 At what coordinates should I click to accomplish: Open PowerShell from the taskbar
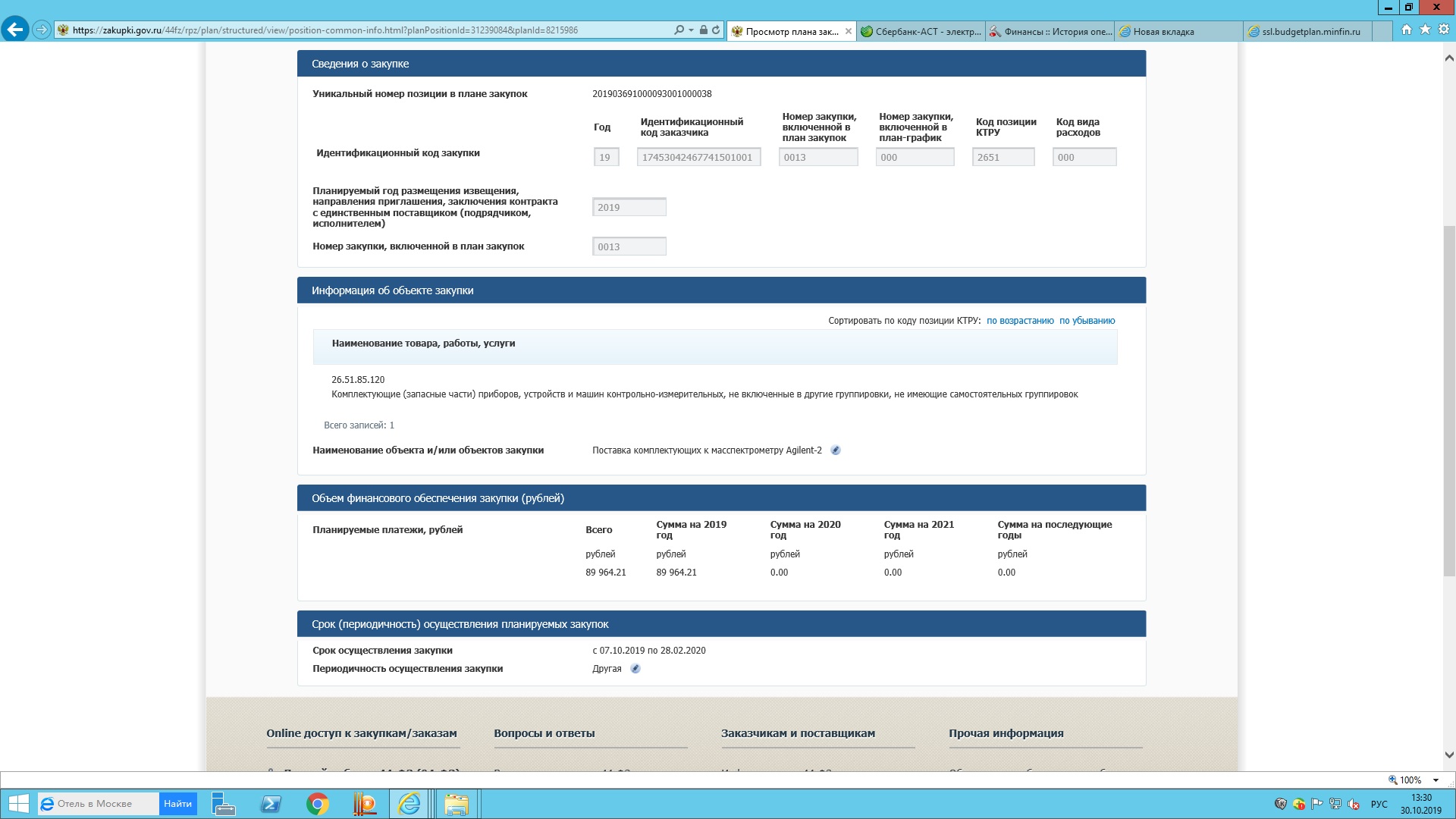[x=271, y=804]
